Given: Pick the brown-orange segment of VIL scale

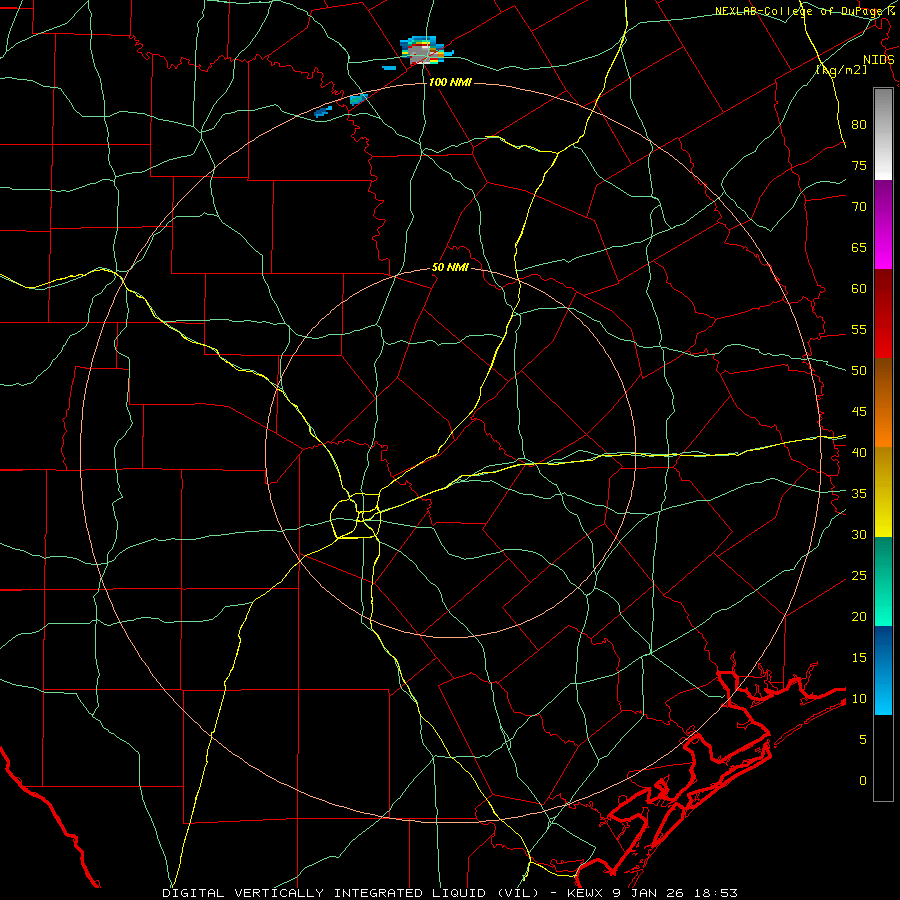Looking at the screenshot, I should tap(883, 403).
